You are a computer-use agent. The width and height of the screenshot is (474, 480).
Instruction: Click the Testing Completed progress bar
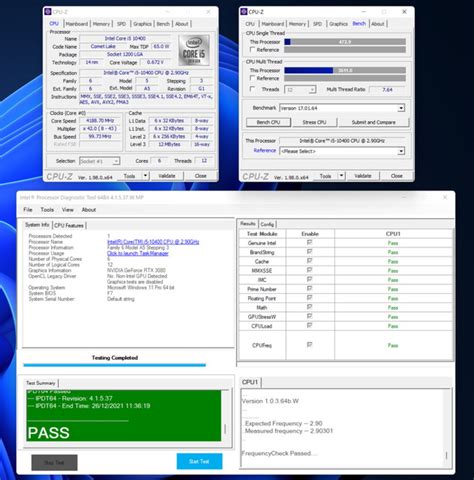coord(115,365)
